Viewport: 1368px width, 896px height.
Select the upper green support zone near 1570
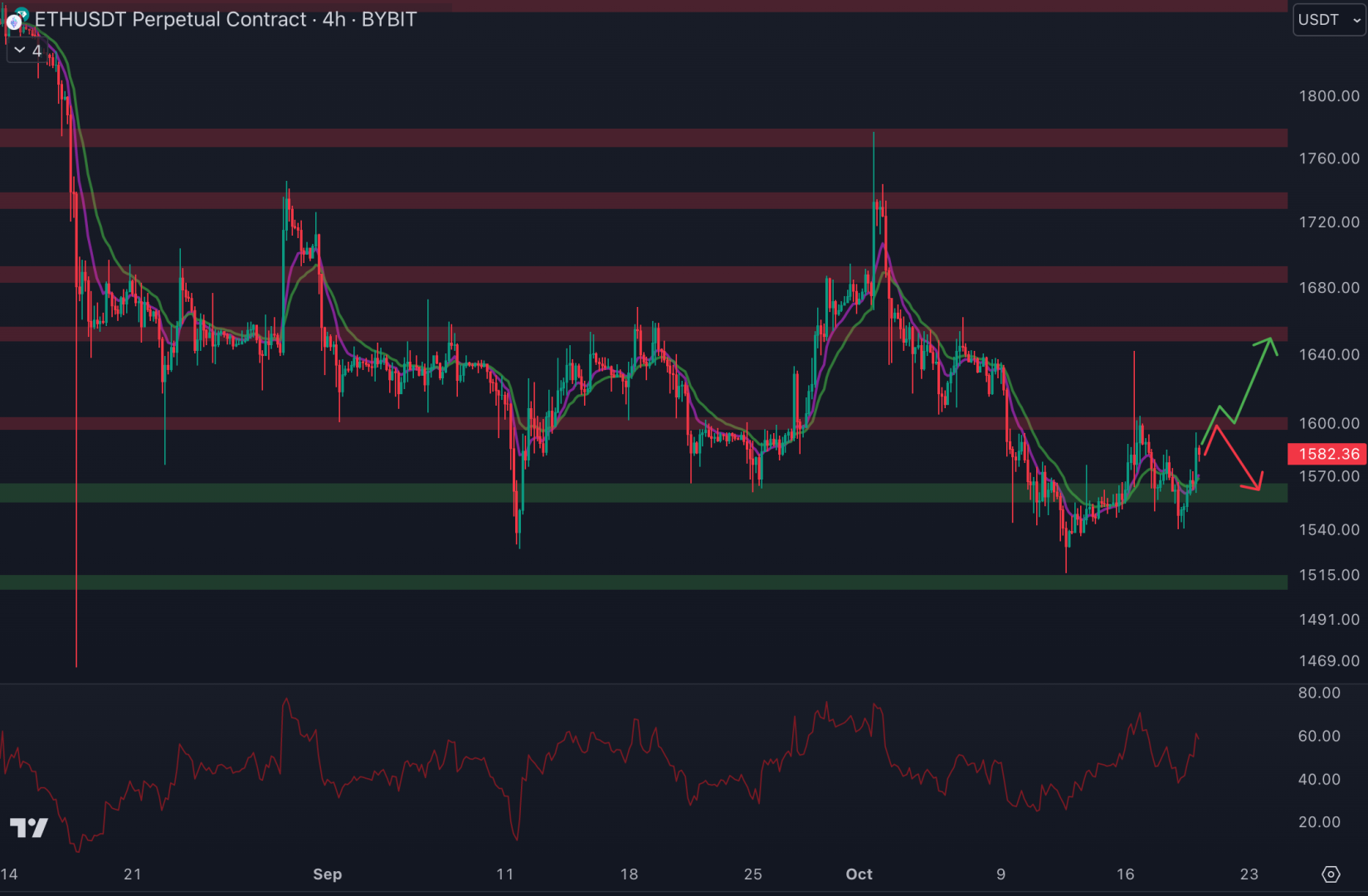pyautogui.click(x=644, y=493)
